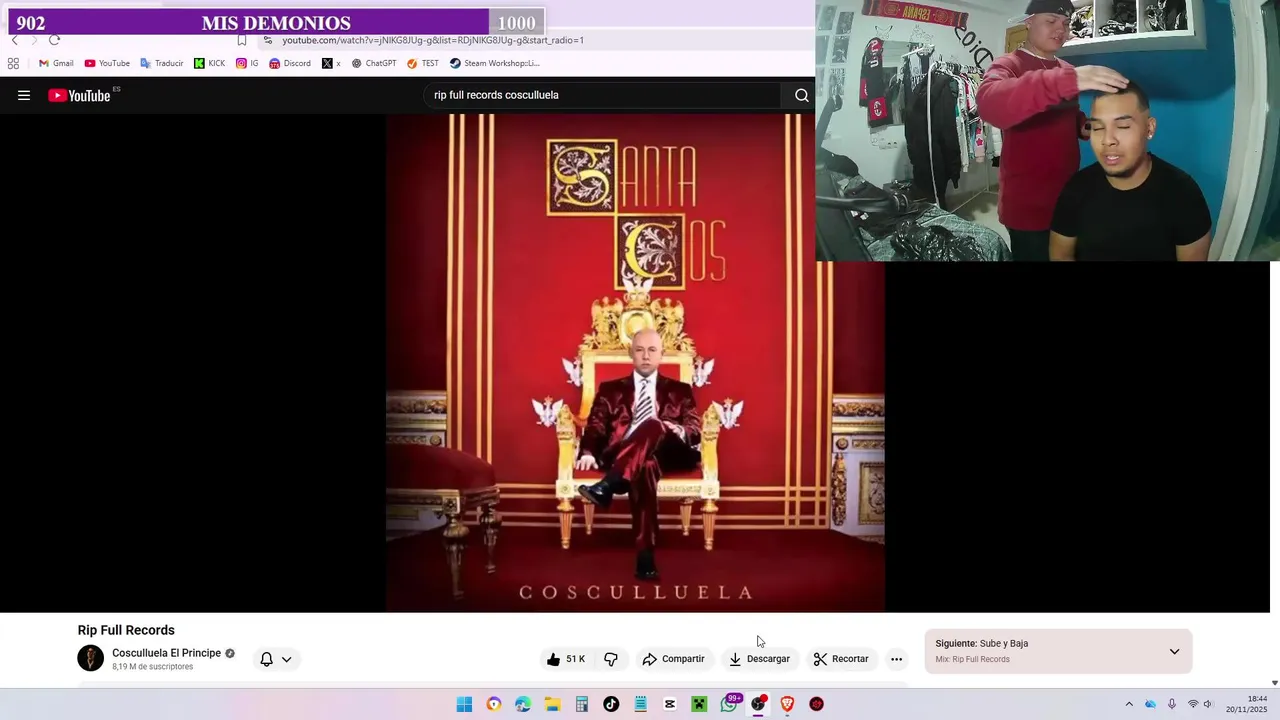Expand the notification options chevron
Screen dimensions: 1280x720
(286, 659)
